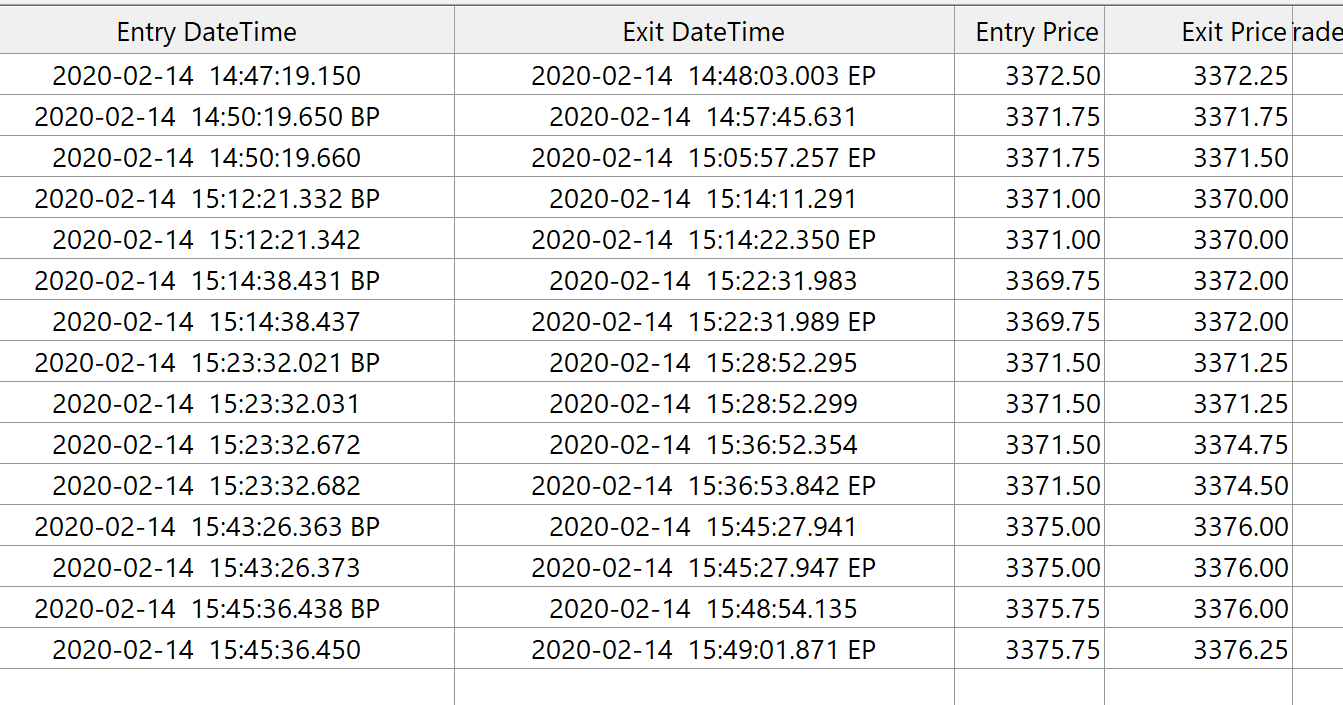
Task: Select exit price 3374.75 cell
Action: pyautogui.click(x=1240, y=445)
